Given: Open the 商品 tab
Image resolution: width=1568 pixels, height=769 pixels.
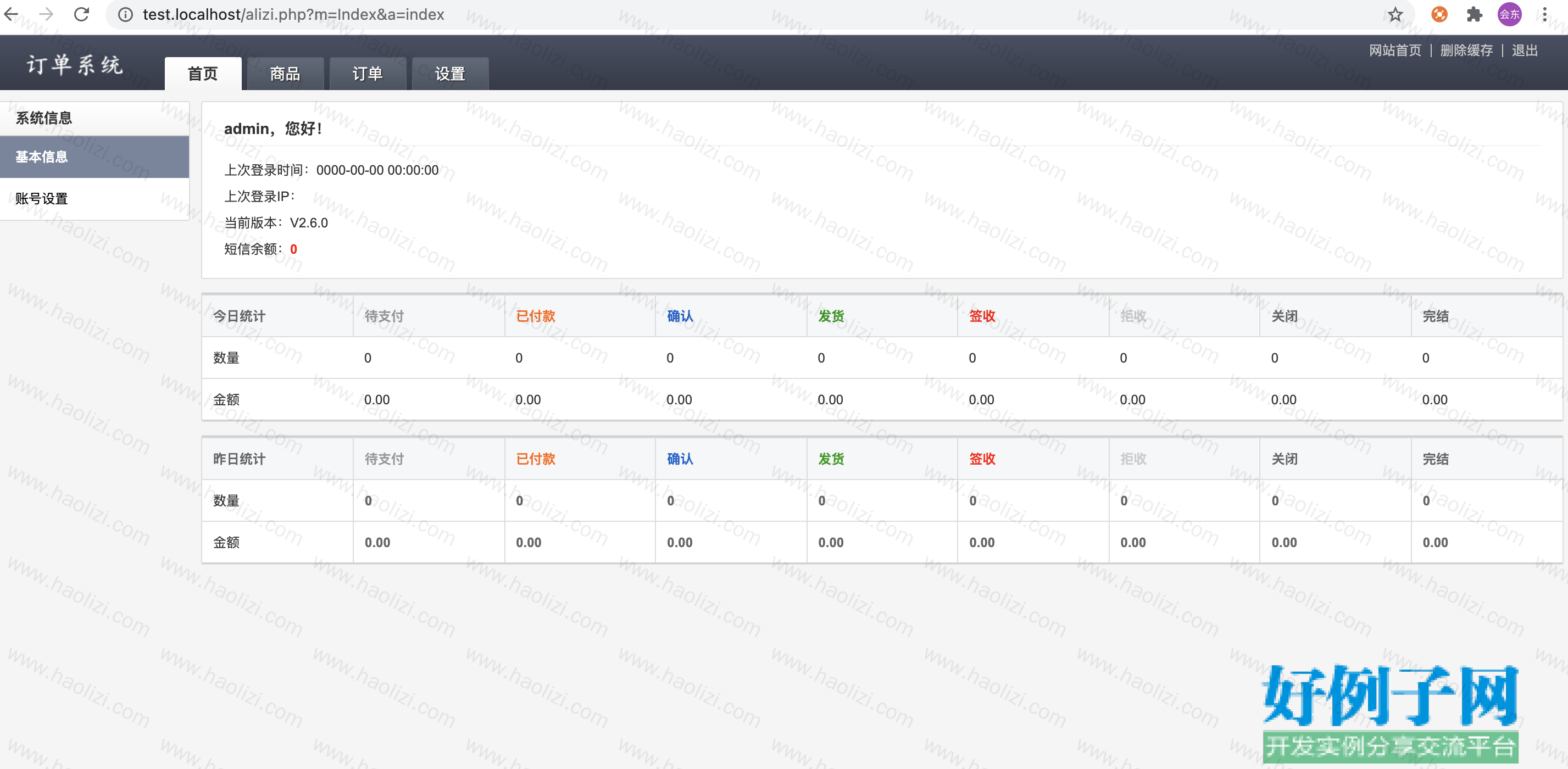Looking at the screenshot, I should click(285, 74).
